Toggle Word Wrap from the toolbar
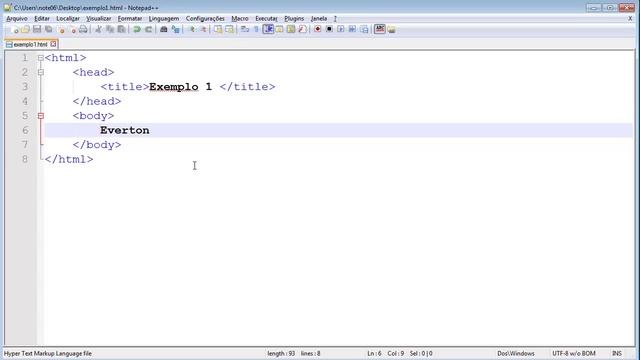The image size is (640, 360). point(245,29)
